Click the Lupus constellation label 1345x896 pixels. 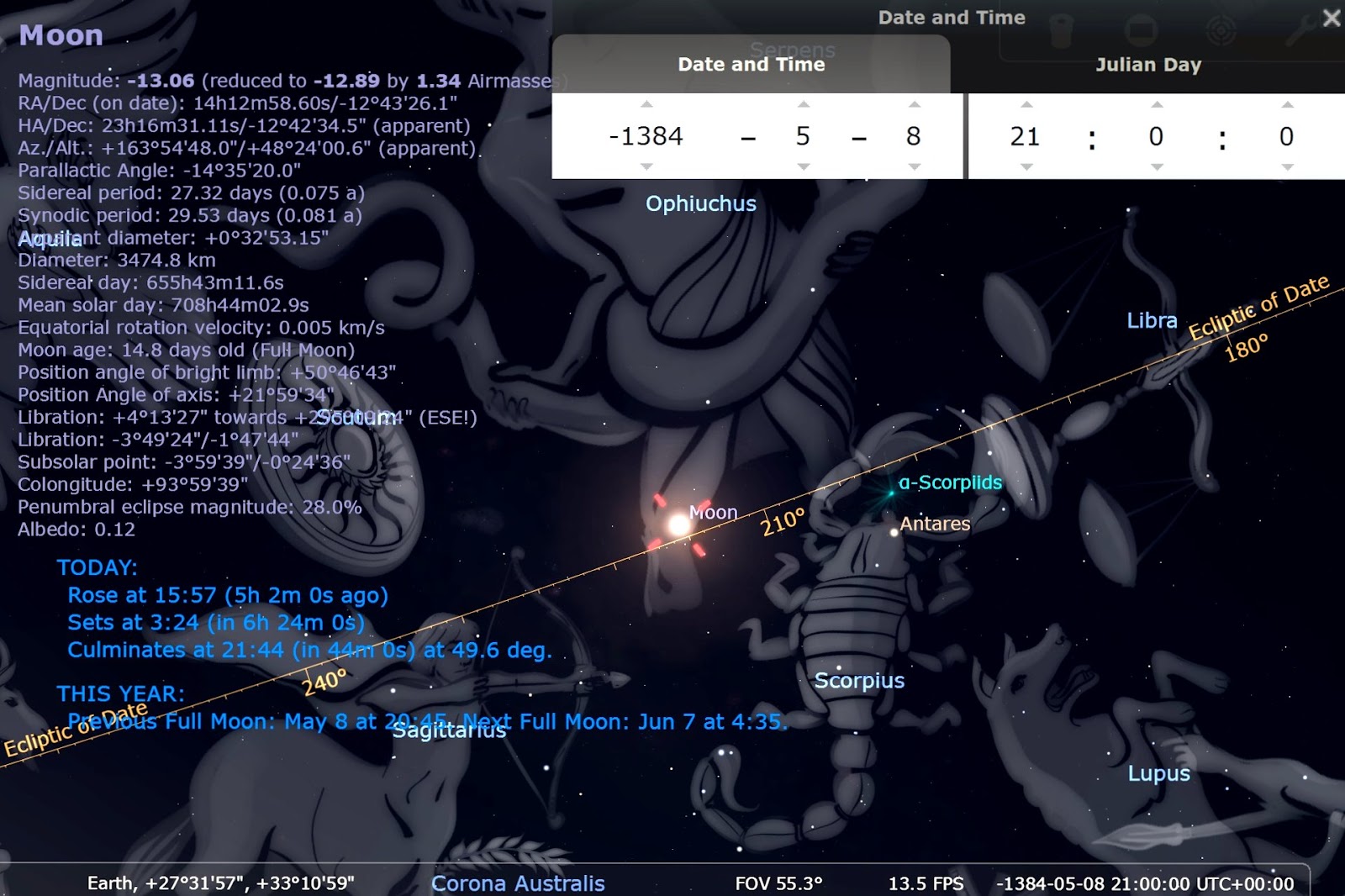point(1158,774)
